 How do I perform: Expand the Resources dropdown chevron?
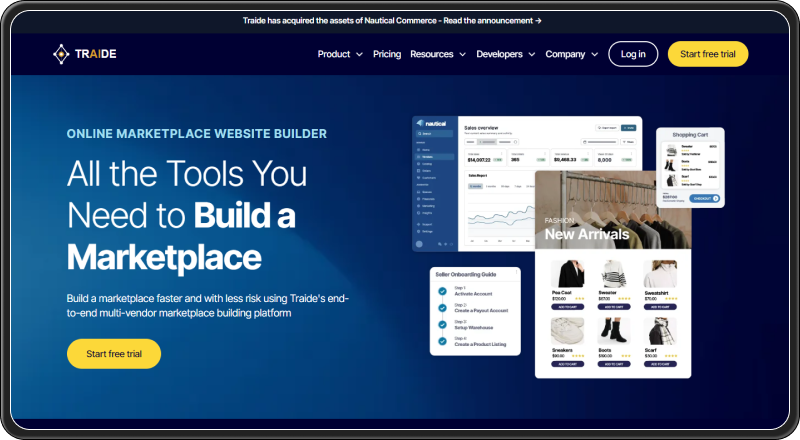[461, 55]
